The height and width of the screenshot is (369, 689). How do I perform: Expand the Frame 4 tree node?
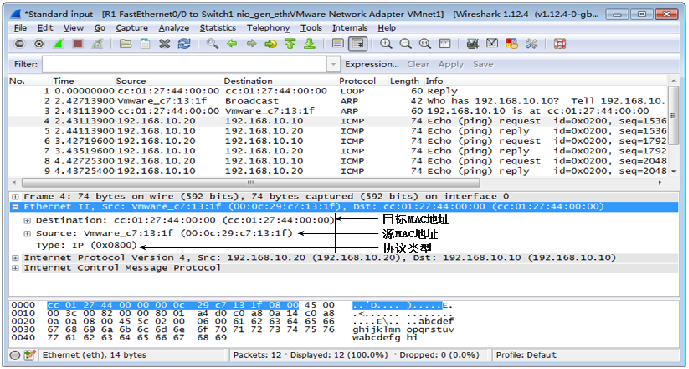(16, 196)
